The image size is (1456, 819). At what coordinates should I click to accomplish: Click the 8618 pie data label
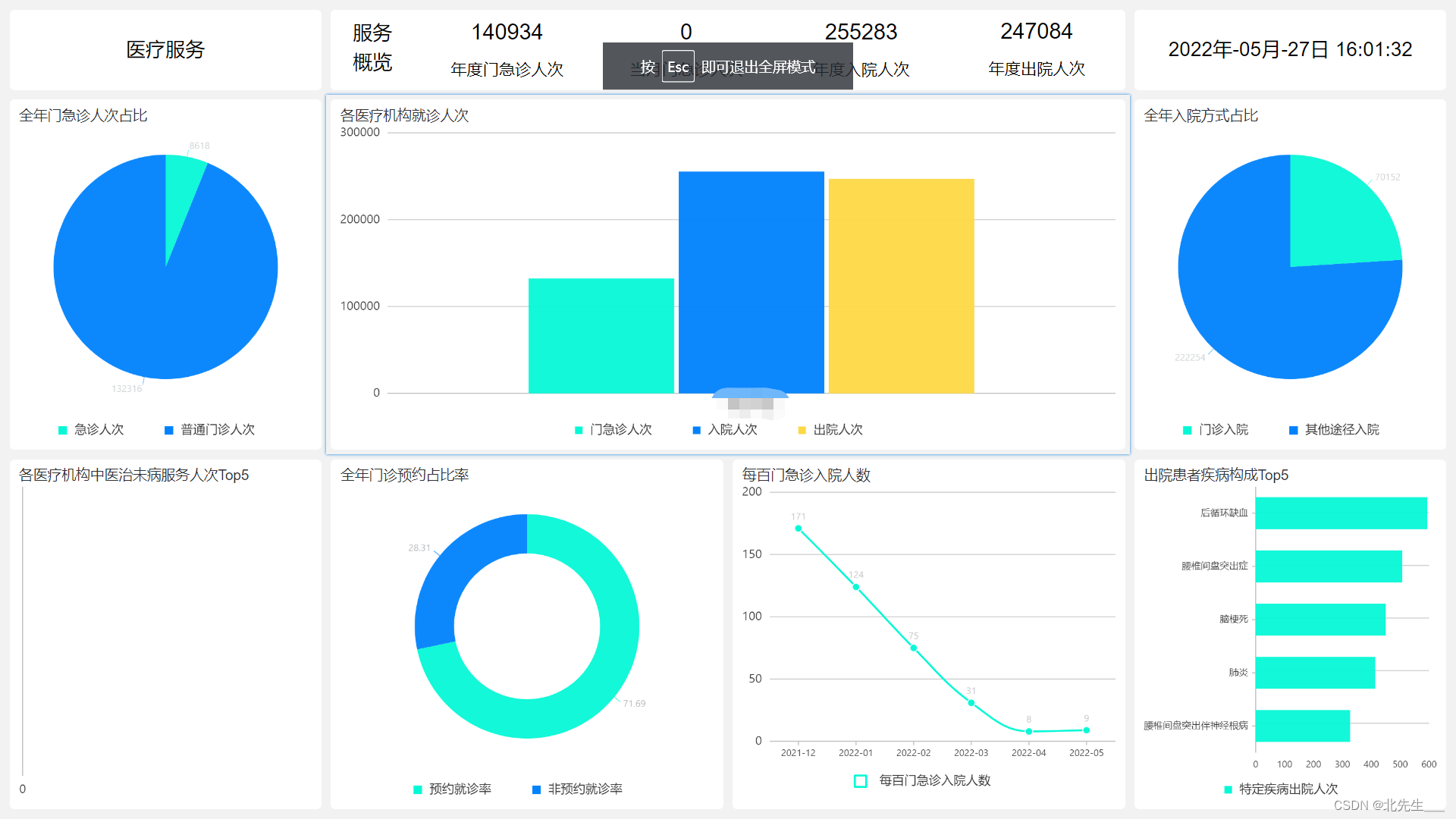click(199, 146)
